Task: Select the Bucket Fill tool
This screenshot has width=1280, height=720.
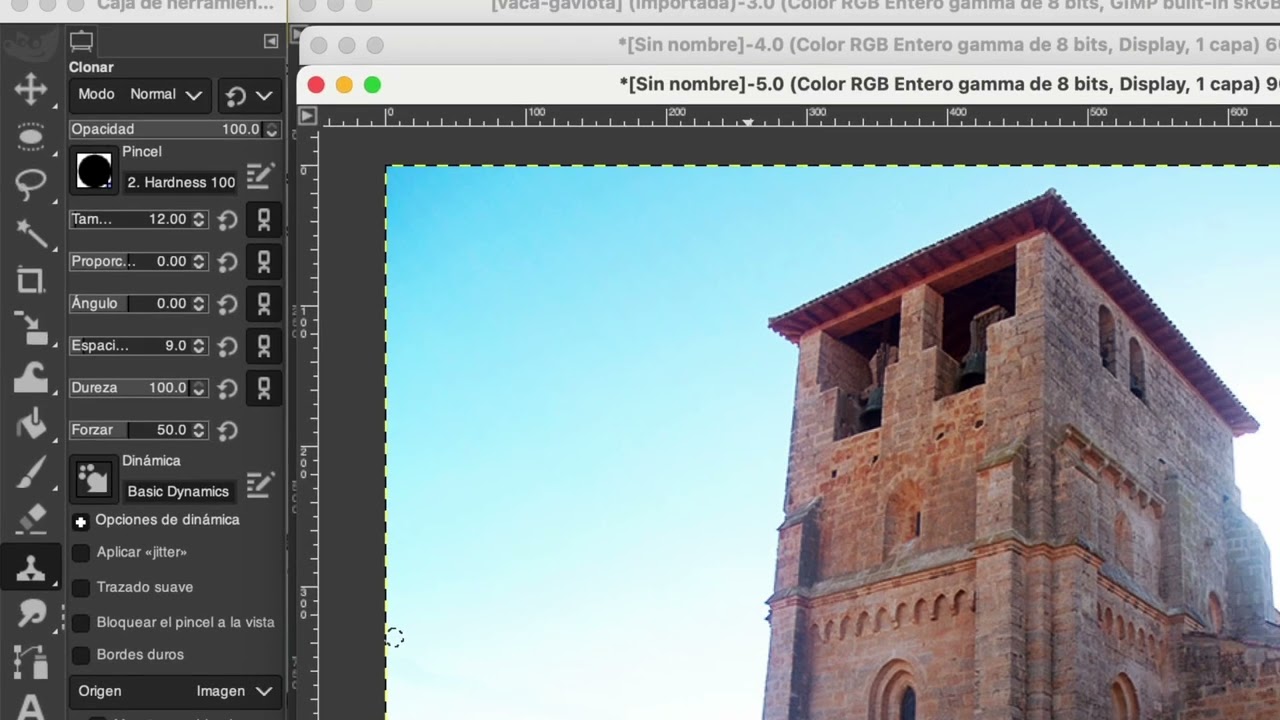Action: (30, 425)
